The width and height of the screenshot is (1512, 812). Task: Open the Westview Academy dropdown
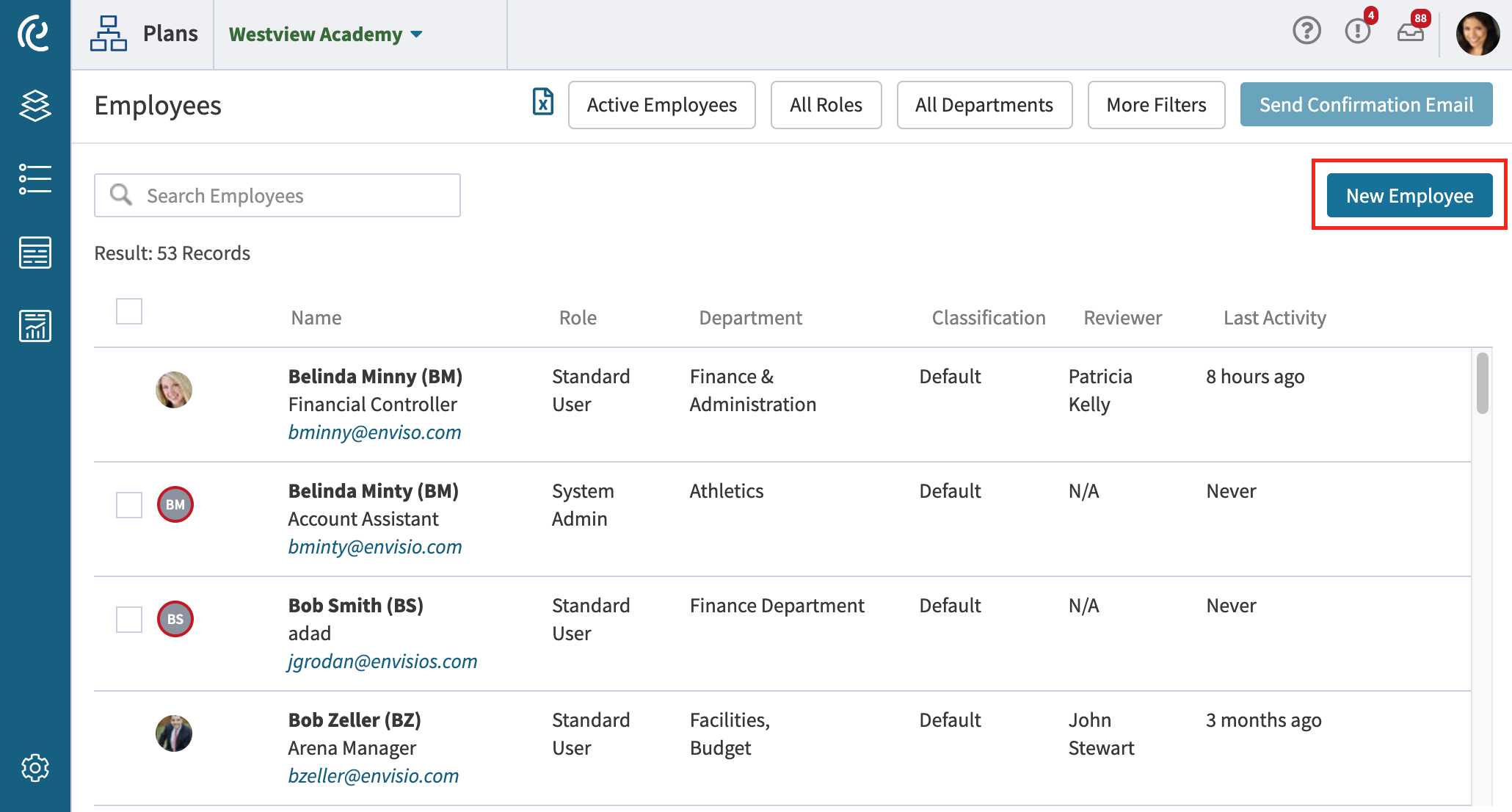tap(324, 34)
